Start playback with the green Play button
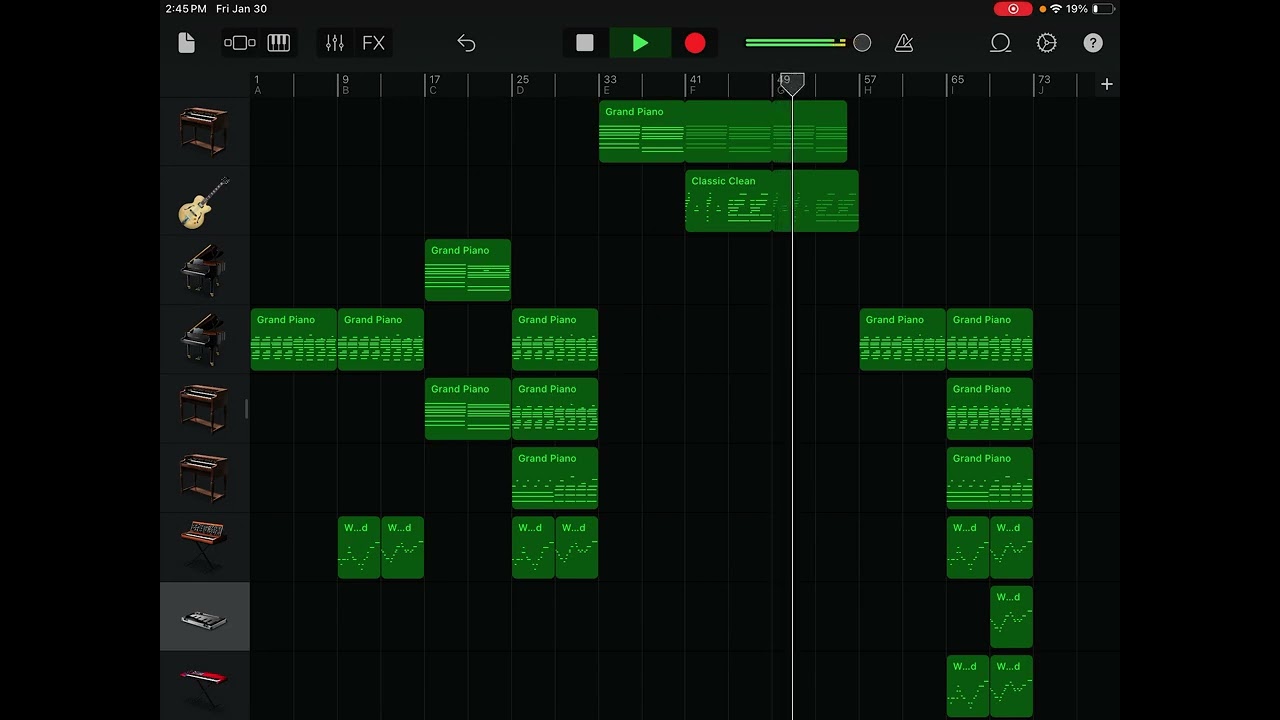 click(x=641, y=43)
